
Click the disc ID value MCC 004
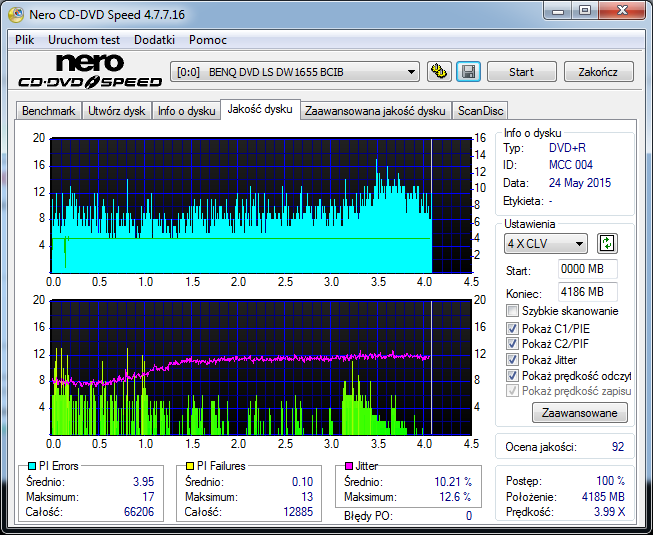point(571,165)
